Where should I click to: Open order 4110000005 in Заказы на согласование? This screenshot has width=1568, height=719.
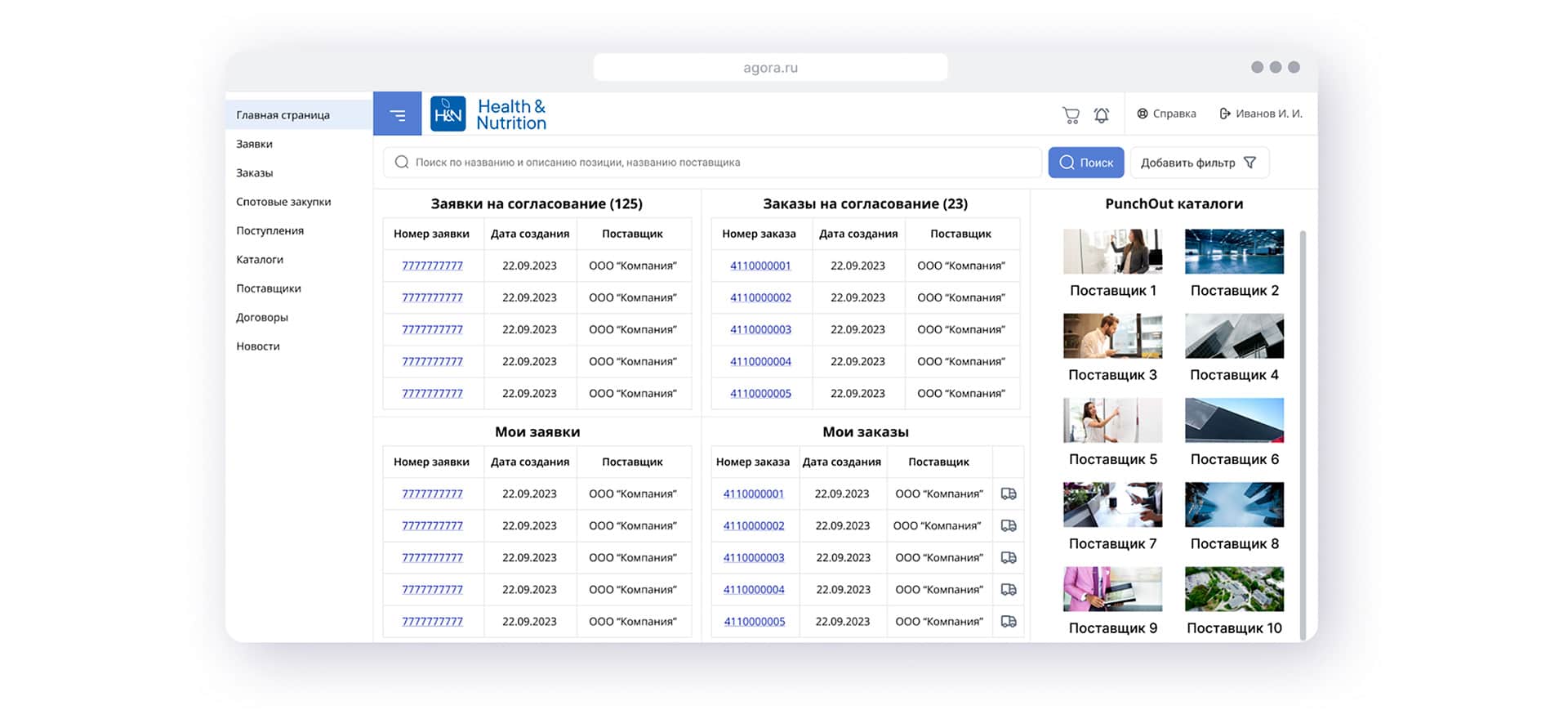tap(760, 393)
